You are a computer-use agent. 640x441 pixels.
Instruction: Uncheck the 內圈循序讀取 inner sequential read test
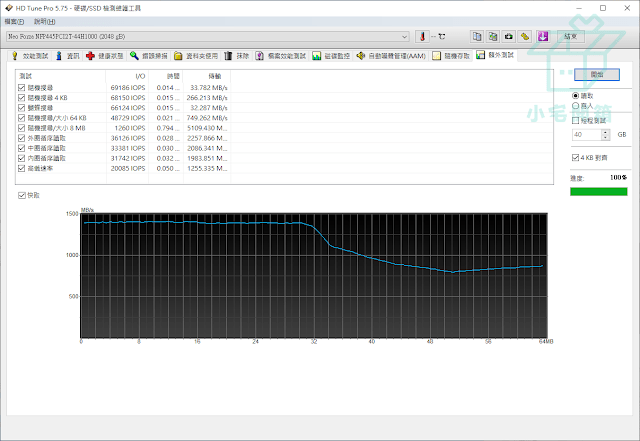[22, 158]
